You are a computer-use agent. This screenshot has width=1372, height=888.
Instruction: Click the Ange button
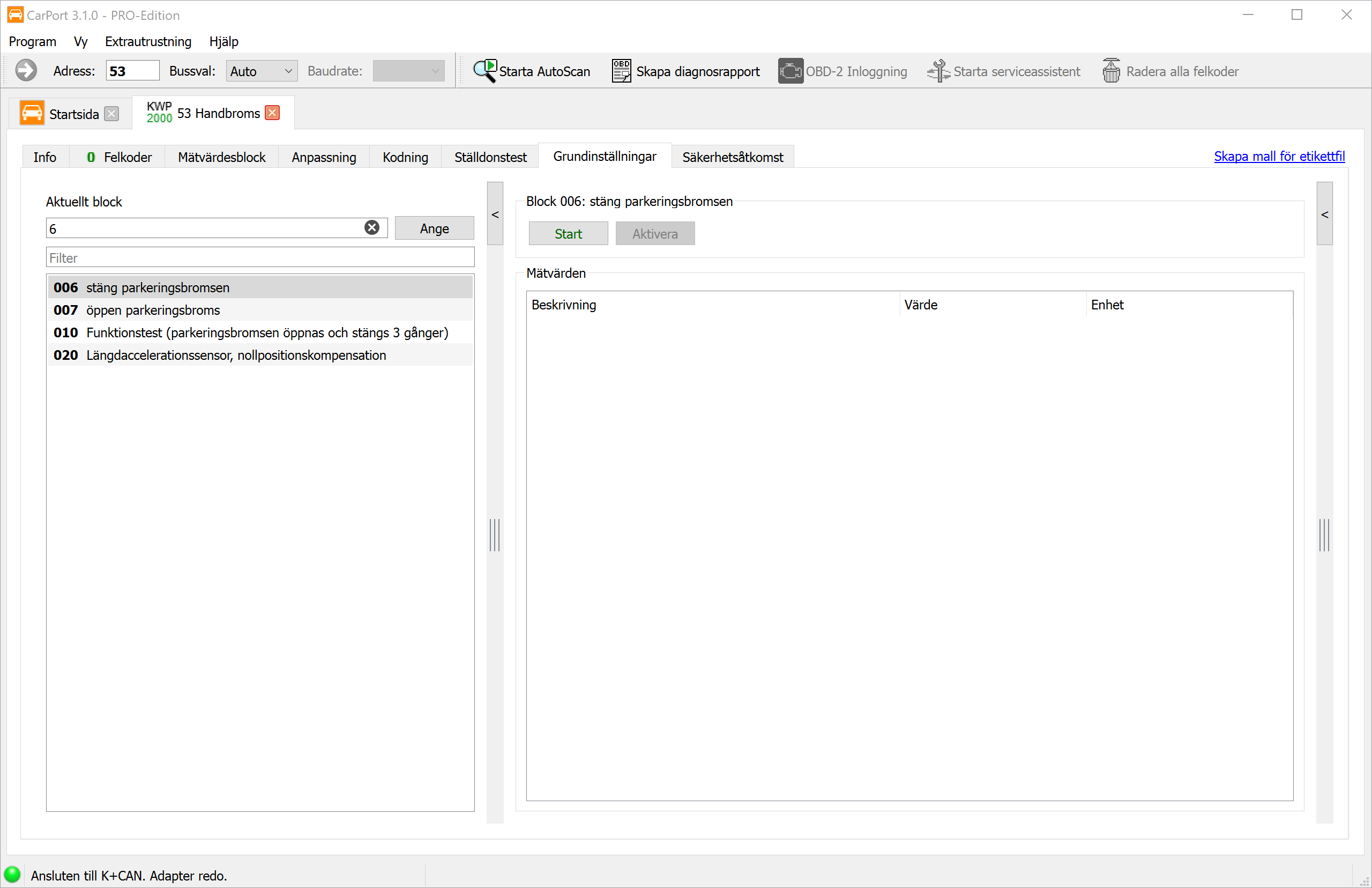tap(435, 228)
